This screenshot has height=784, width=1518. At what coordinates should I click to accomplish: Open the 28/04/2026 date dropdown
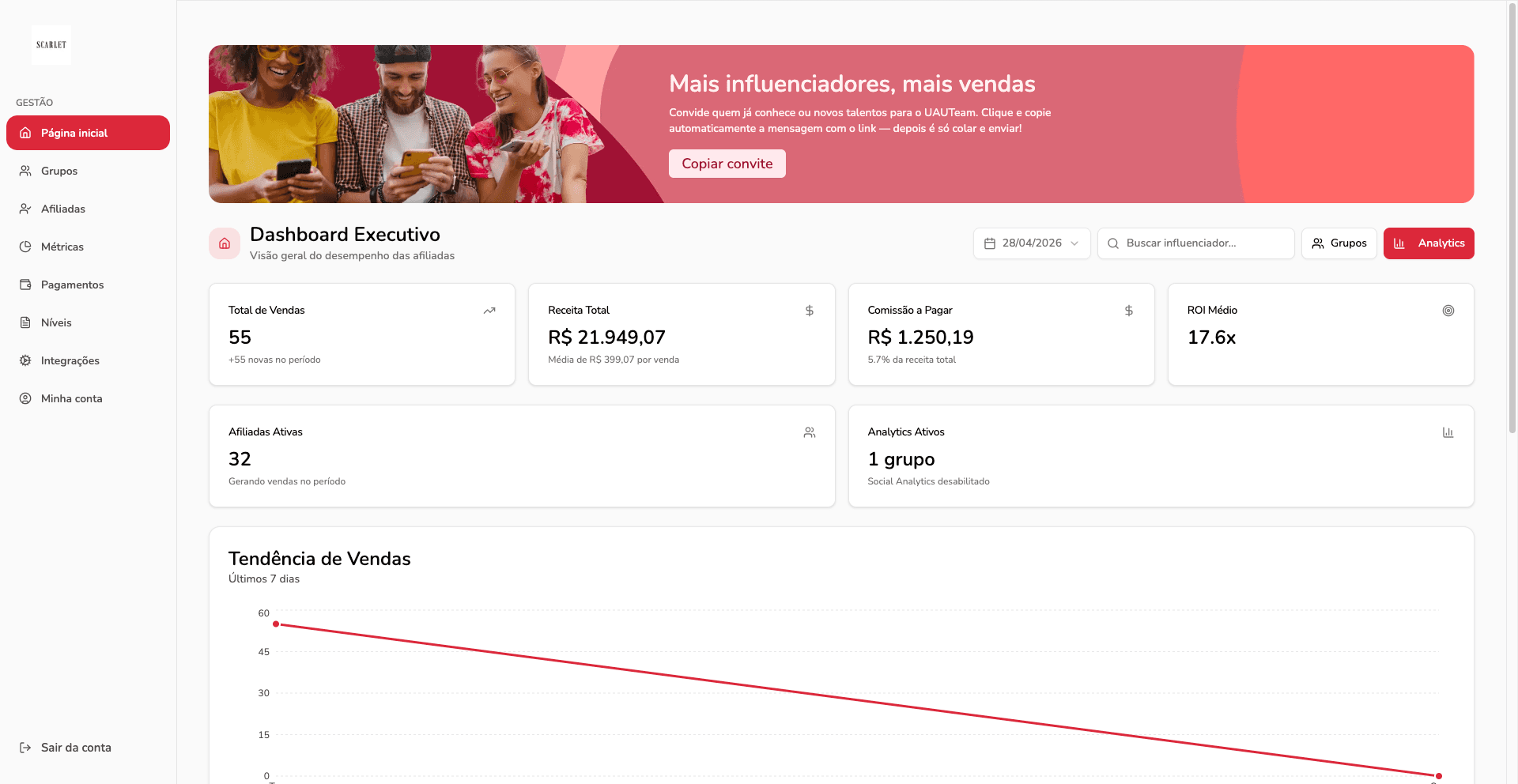pyautogui.click(x=1031, y=243)
